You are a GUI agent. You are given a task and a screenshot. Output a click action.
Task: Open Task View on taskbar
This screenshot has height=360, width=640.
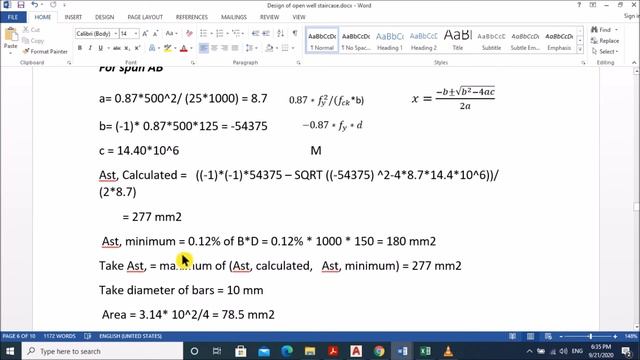217,351
